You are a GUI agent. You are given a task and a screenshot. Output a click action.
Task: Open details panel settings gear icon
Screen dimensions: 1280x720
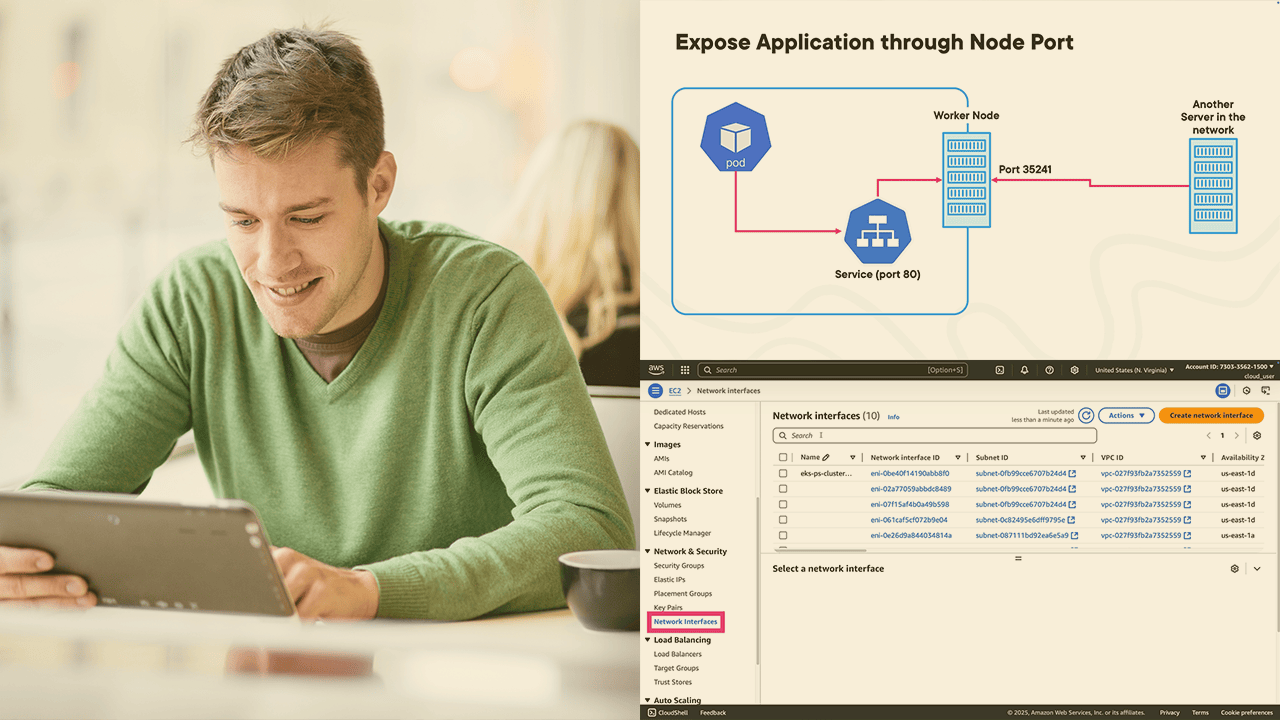pos(1235,569)
